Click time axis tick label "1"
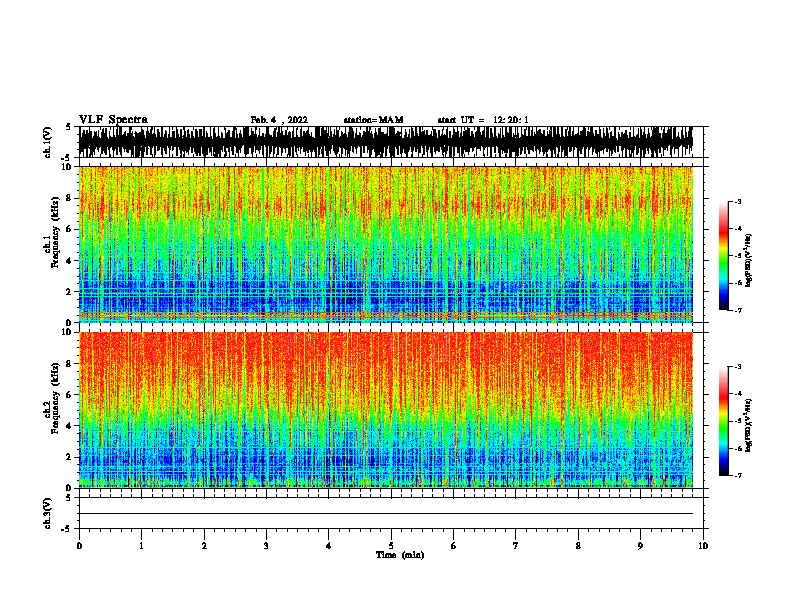The width and height of the screenshot is (792, 612). click(141, 545)
